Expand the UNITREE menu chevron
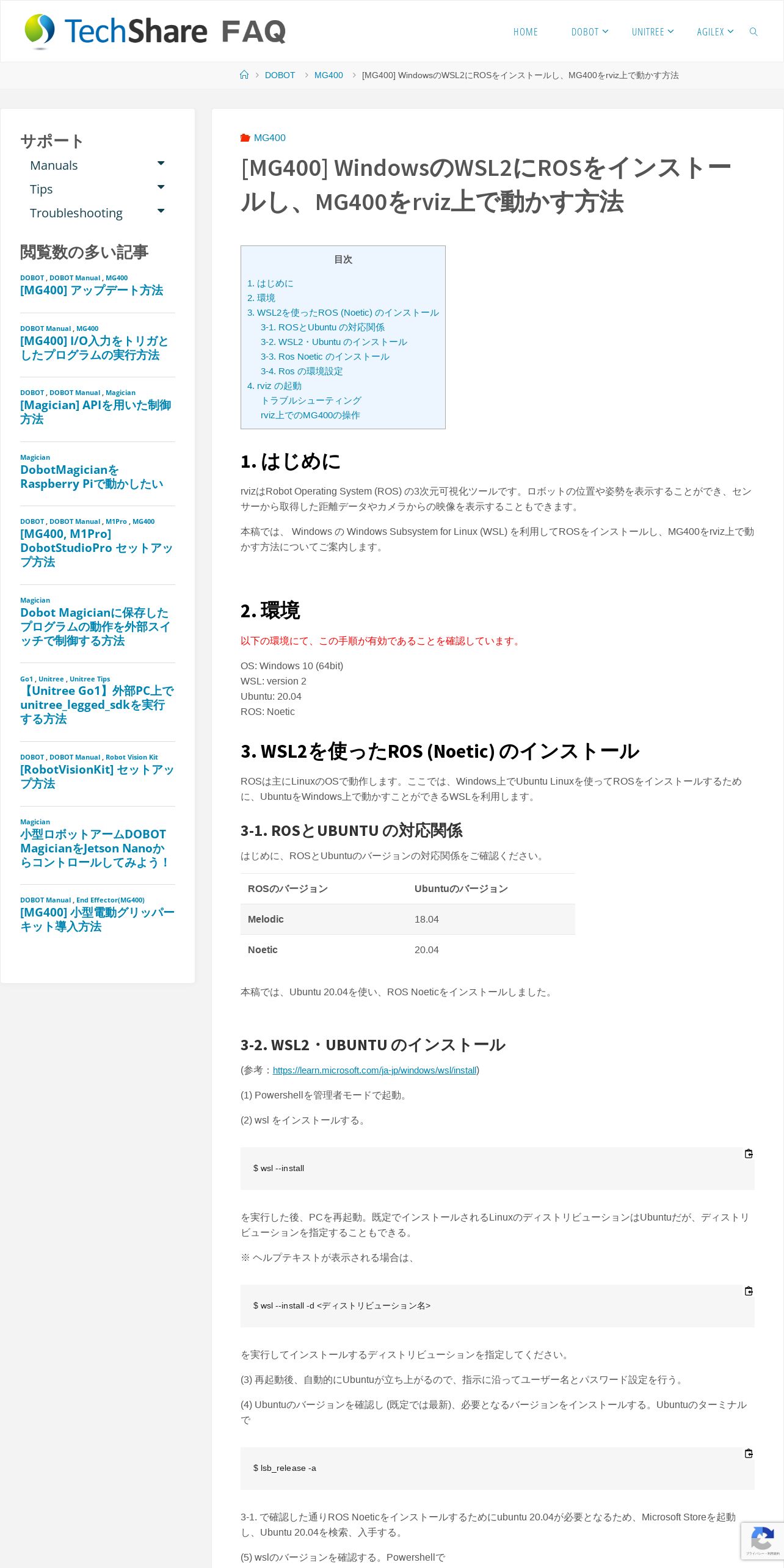 (x=670, y=31)
